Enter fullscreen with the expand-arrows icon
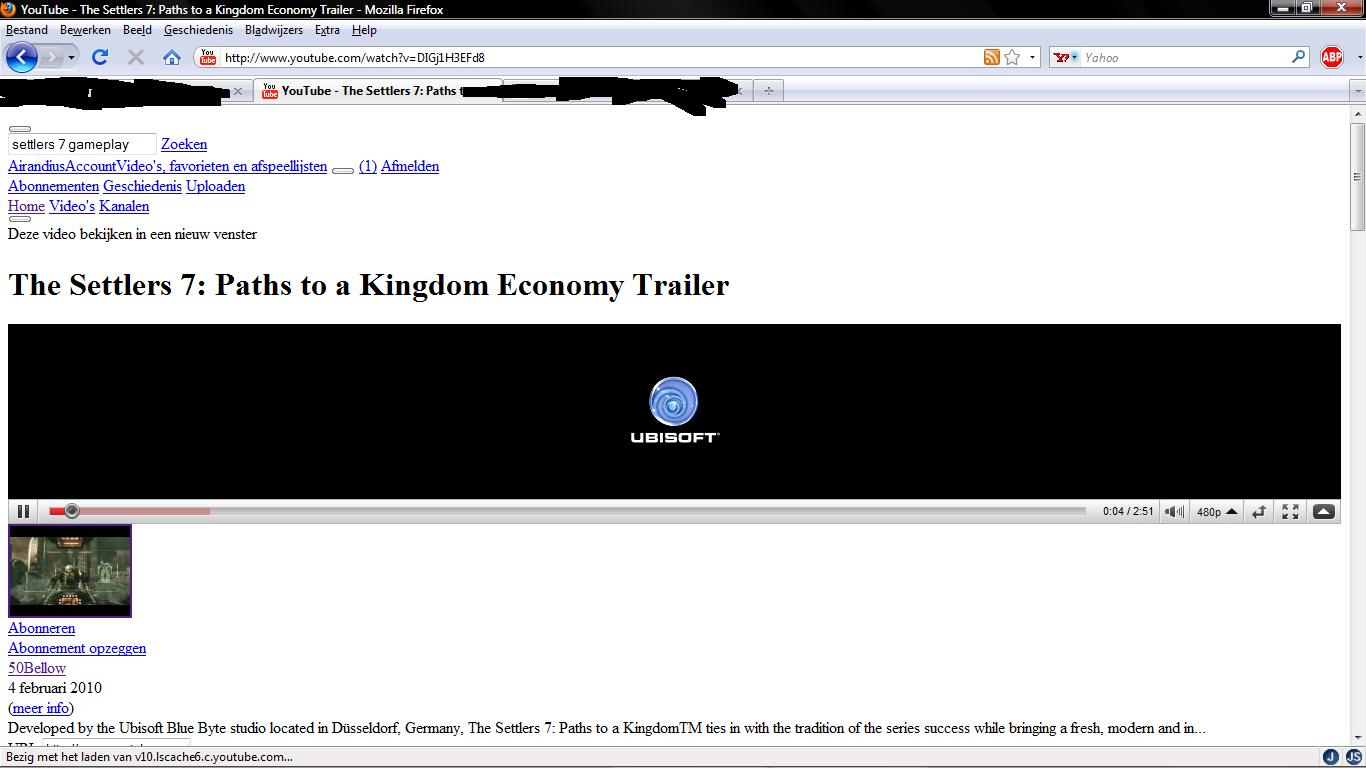The image size is (1366, 768). pyautogui.click(x=1290, y=511)
